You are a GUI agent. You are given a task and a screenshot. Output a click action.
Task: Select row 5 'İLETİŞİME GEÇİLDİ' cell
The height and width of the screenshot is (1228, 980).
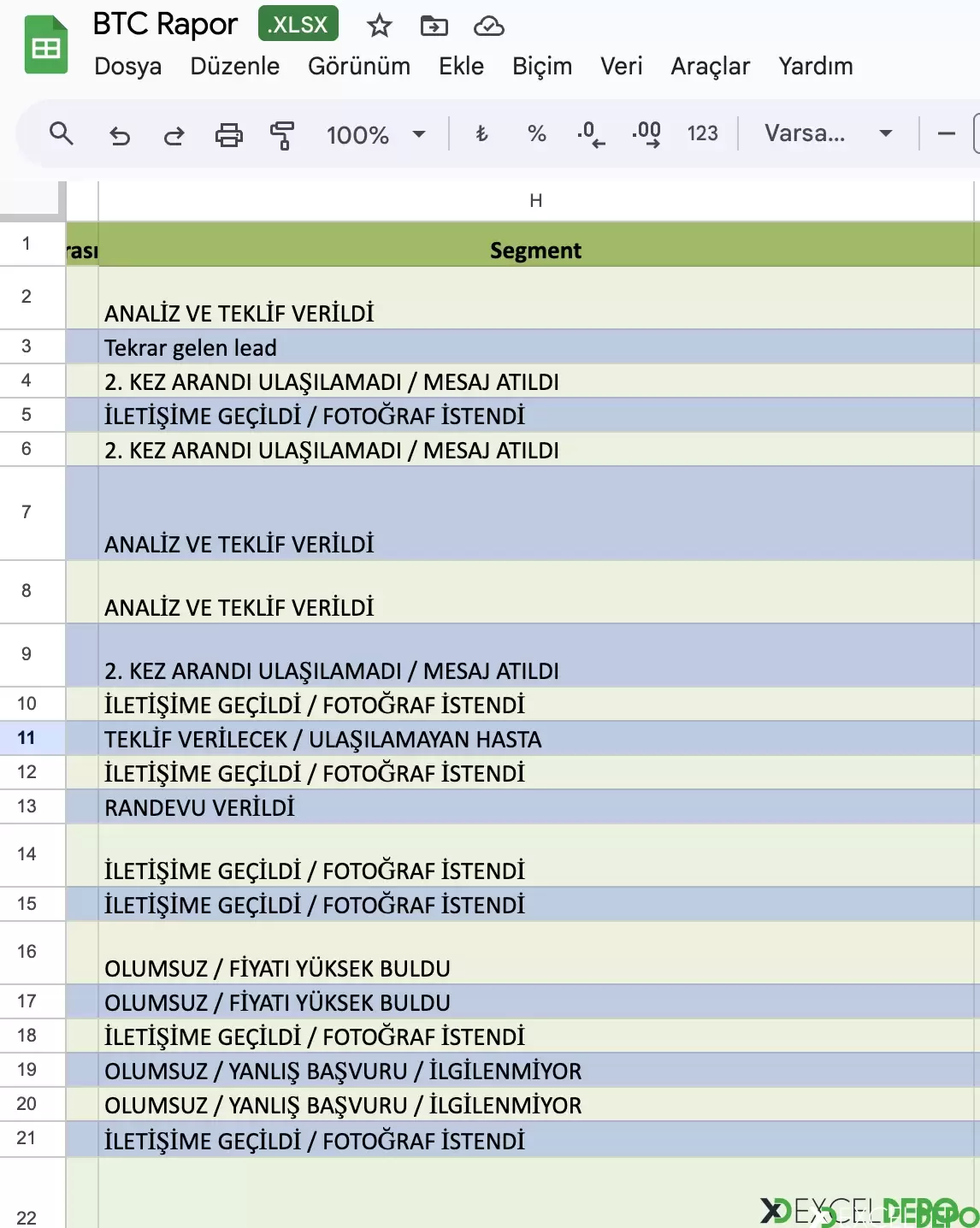pyautogui.click(x=536, y=416)
